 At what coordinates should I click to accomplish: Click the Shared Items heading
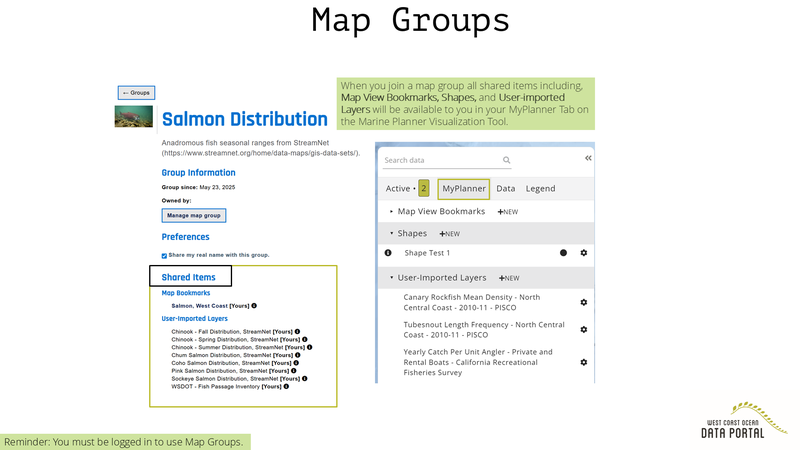189,277
